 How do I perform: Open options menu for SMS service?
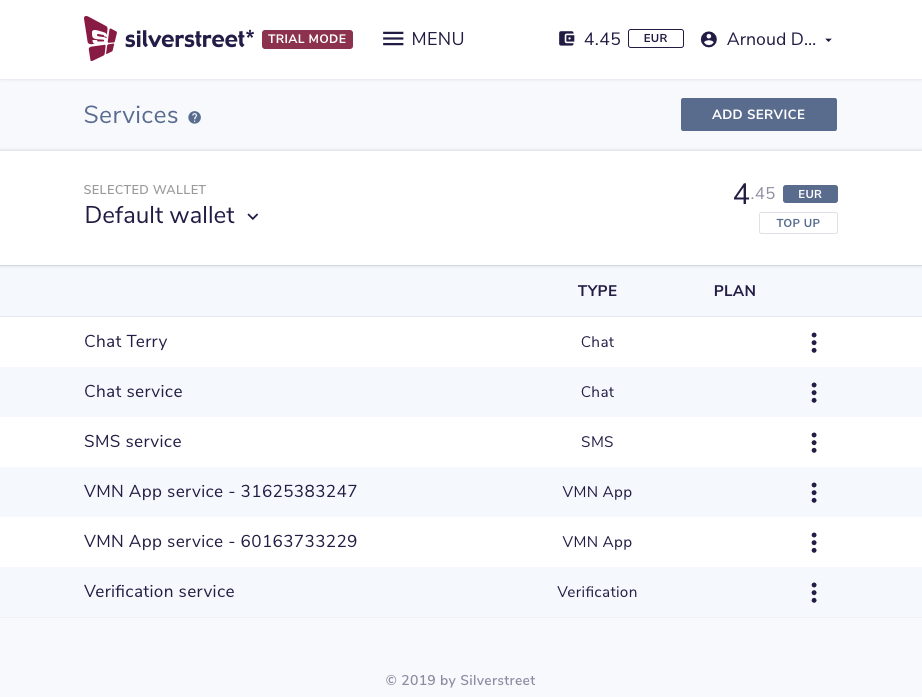point(814,442)
